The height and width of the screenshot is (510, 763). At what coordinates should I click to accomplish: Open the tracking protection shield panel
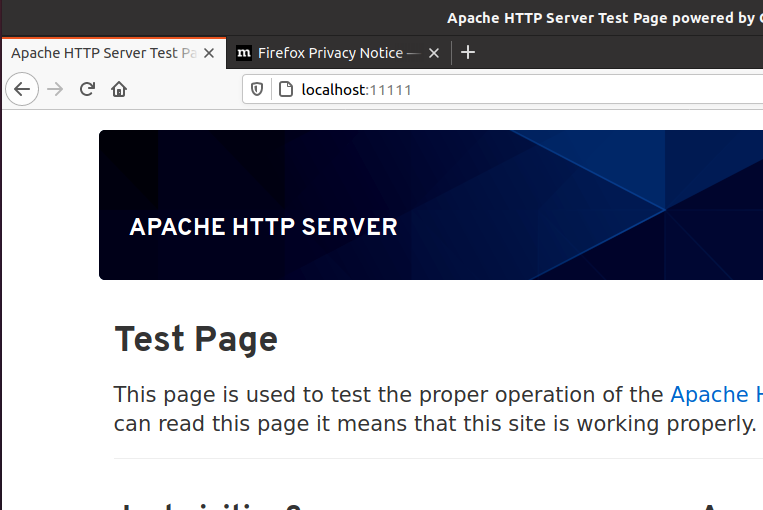click(257, 90)
